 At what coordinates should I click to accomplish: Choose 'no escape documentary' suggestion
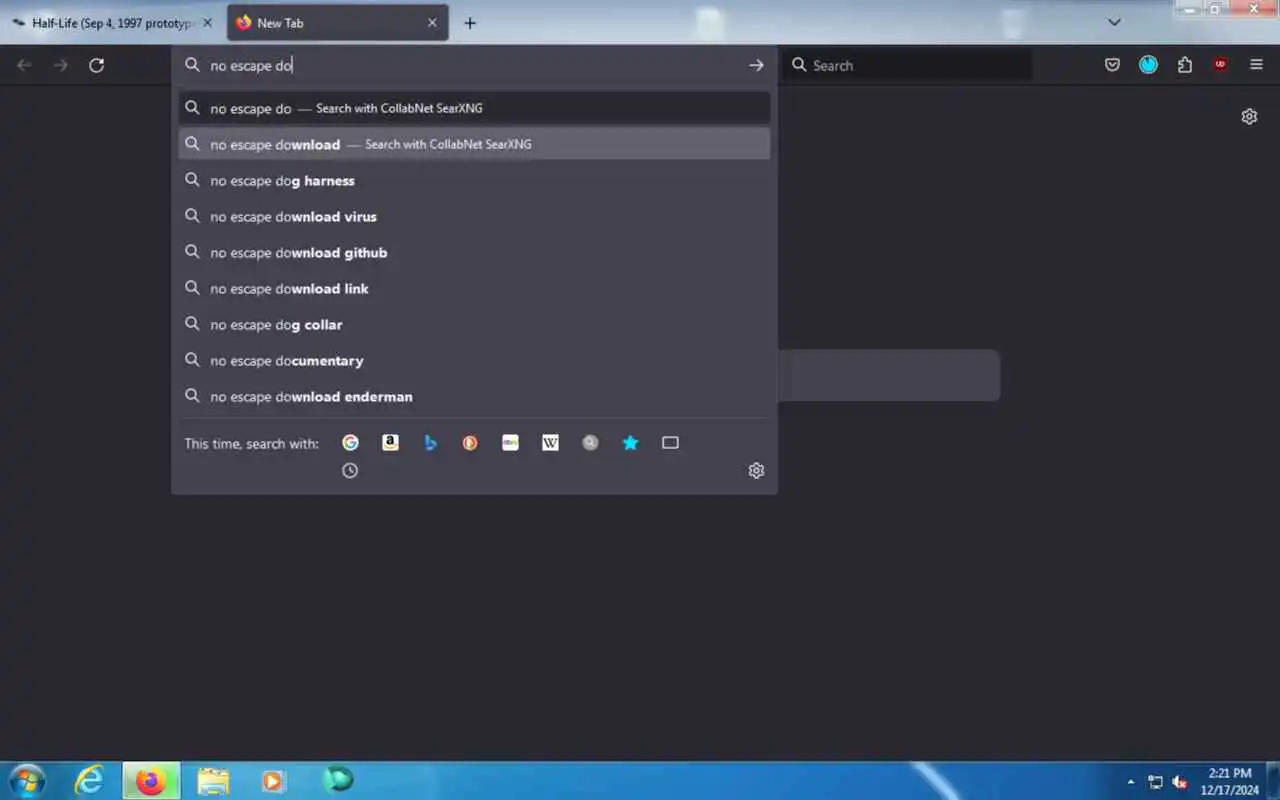tap(475, 360)
